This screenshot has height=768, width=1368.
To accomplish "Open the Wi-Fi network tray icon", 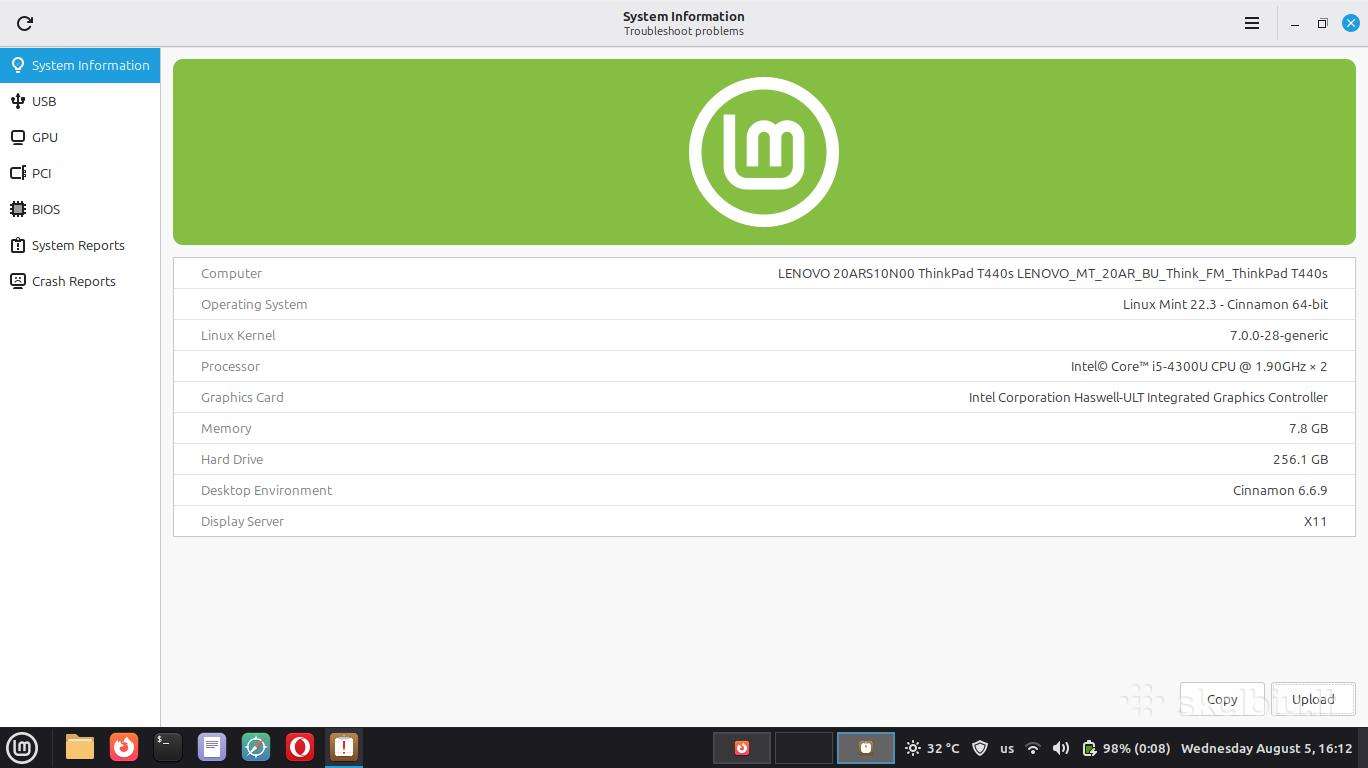I will tap(1033, 748).
